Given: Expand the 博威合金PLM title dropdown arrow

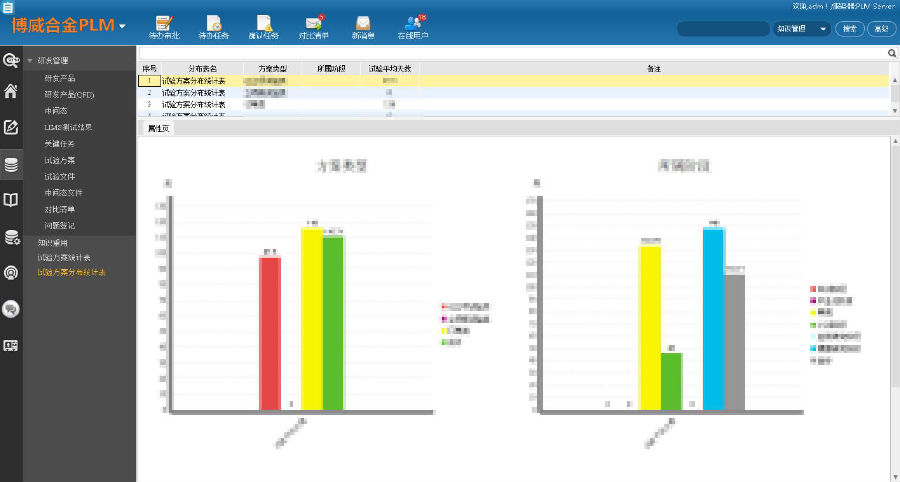Looking at the screenshot, I should point(122,26).
